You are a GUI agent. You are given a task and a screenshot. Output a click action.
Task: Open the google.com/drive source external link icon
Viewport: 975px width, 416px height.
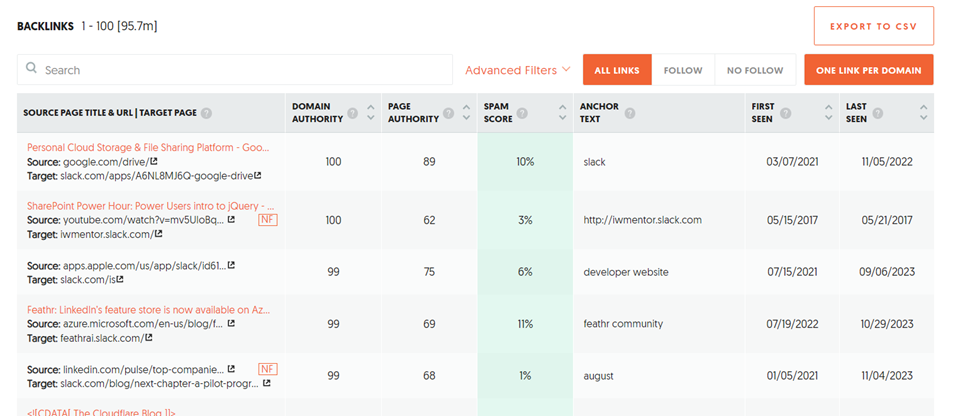pyautogui.click(x=152, y=162)
